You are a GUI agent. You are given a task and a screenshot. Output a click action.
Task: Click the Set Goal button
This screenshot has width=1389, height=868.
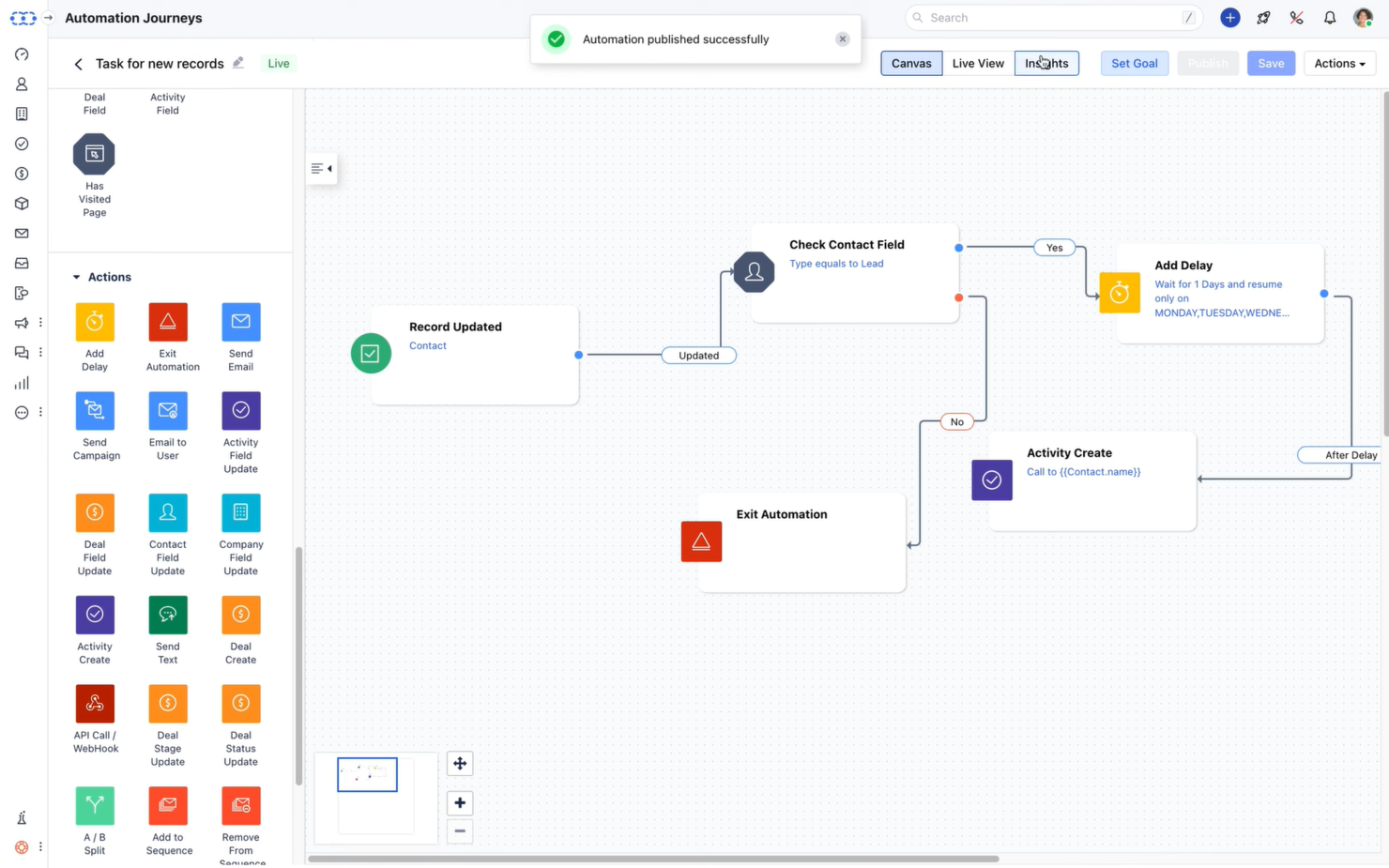[1134, 63]
